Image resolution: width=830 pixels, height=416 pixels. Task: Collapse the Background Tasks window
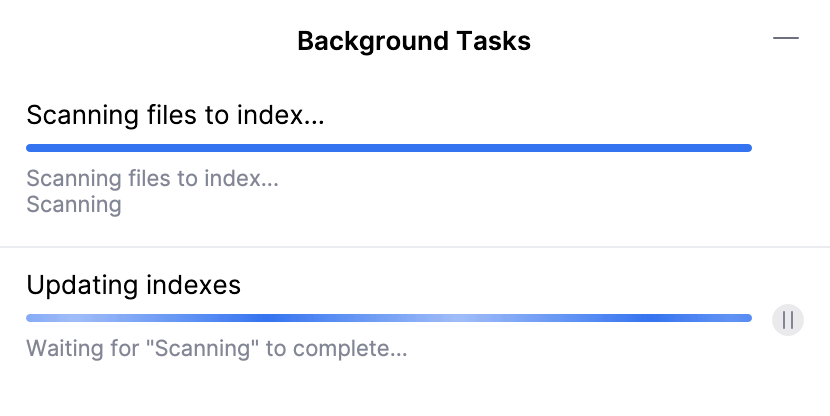click(786, 38)
